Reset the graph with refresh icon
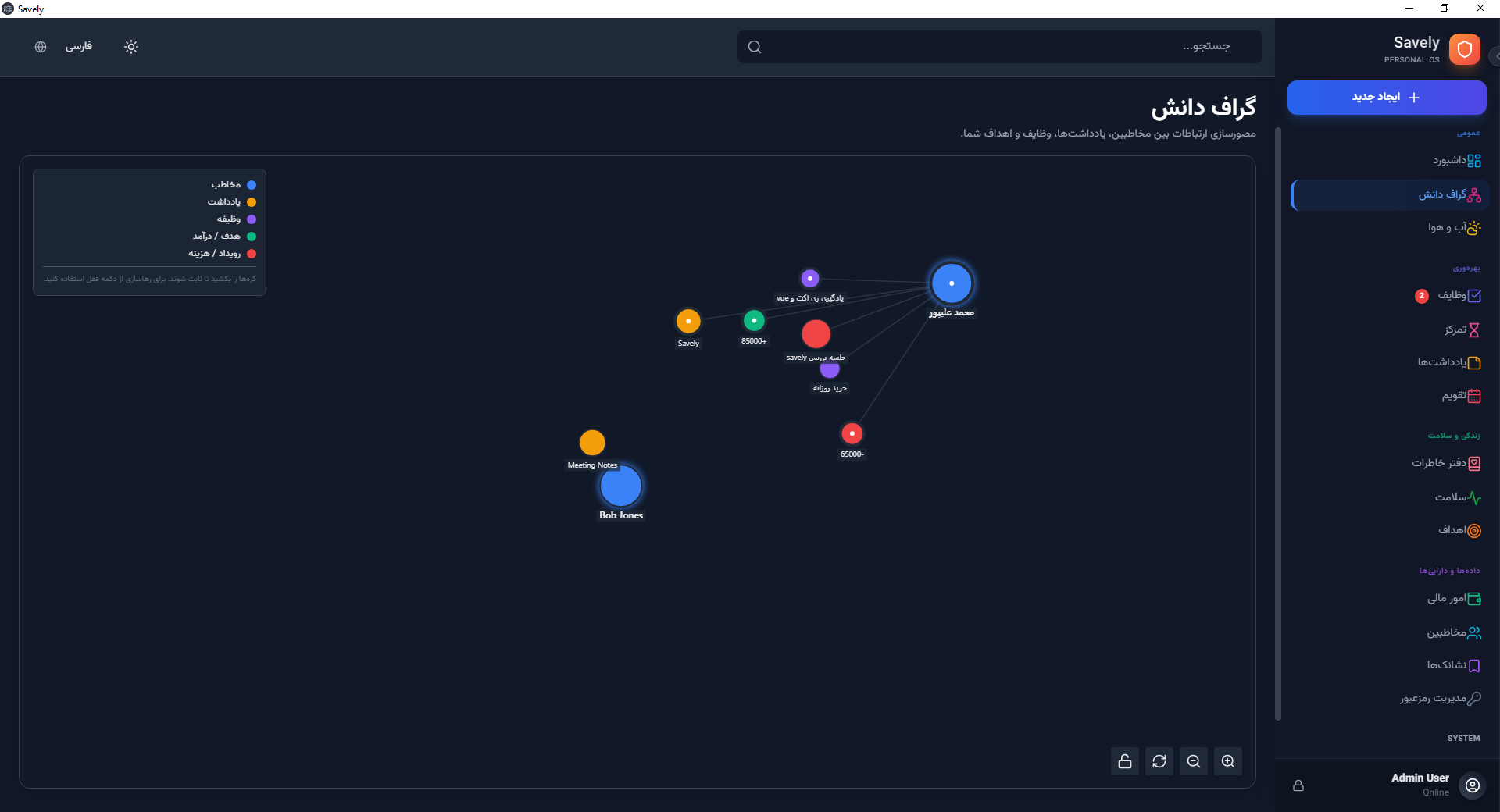 tap(1159, 761)
